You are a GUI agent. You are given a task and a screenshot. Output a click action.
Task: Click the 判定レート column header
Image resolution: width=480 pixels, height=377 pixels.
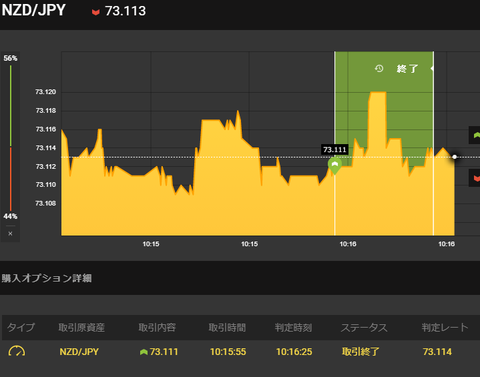click(445, 327)
